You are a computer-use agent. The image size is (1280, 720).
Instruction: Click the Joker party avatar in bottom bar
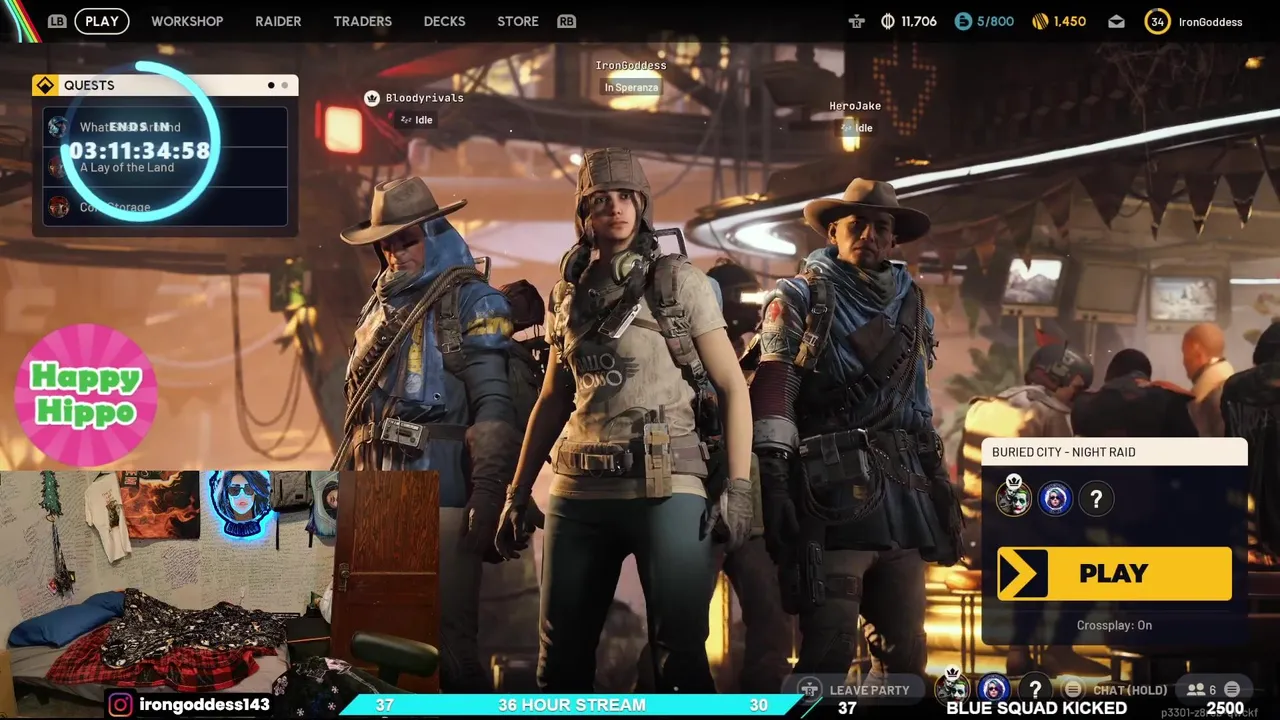[953, 688]
